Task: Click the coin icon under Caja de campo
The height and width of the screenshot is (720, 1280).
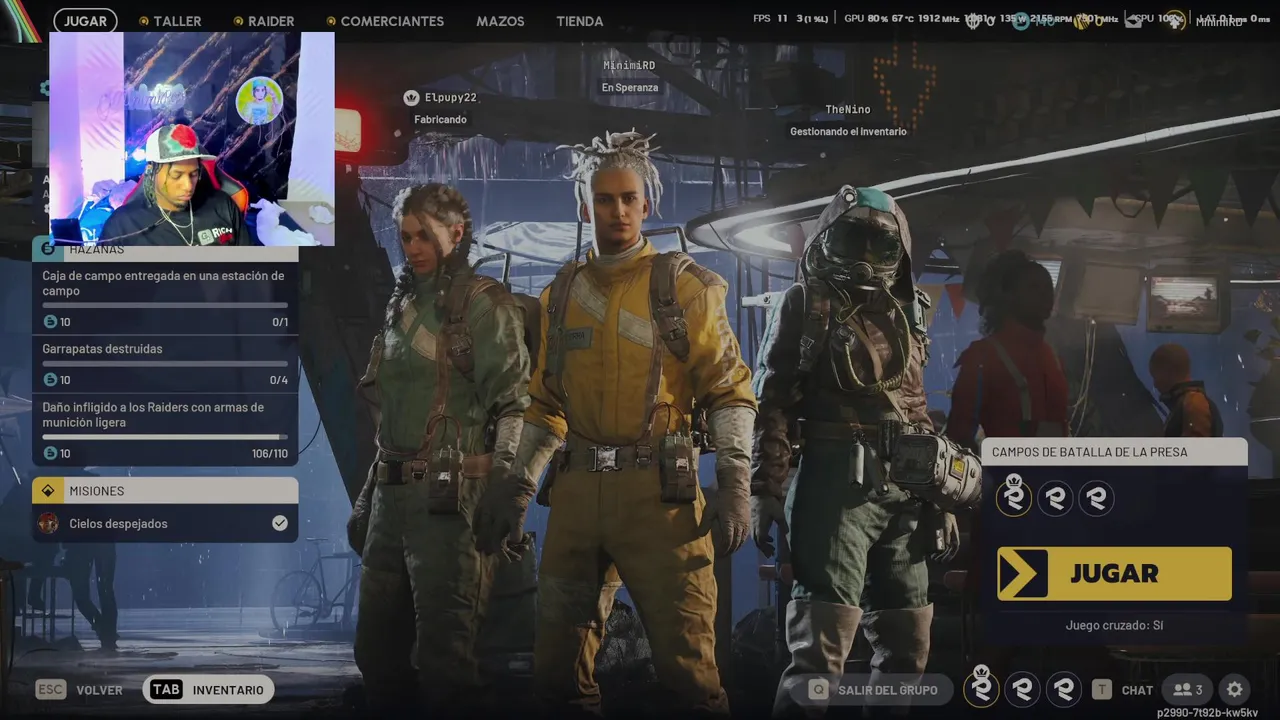Action: [x=51, y=322]
